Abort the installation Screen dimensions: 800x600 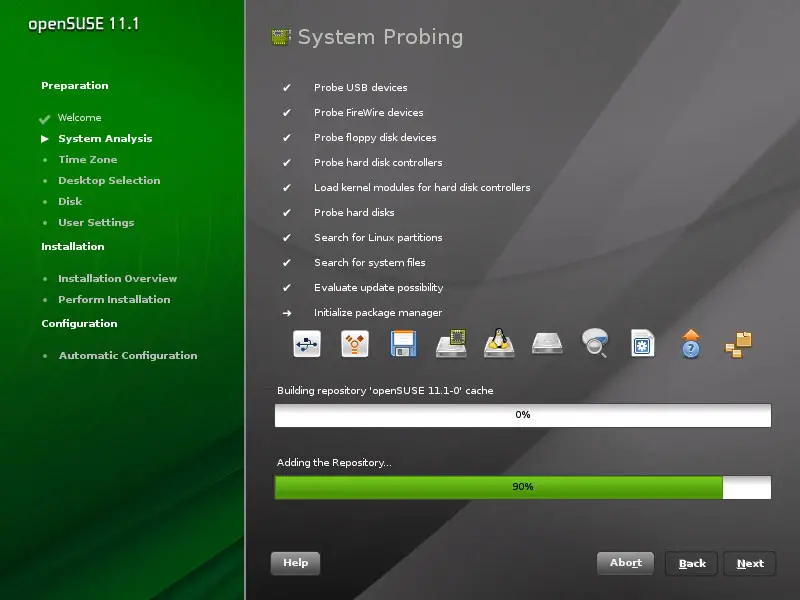[x=626, y=563]
